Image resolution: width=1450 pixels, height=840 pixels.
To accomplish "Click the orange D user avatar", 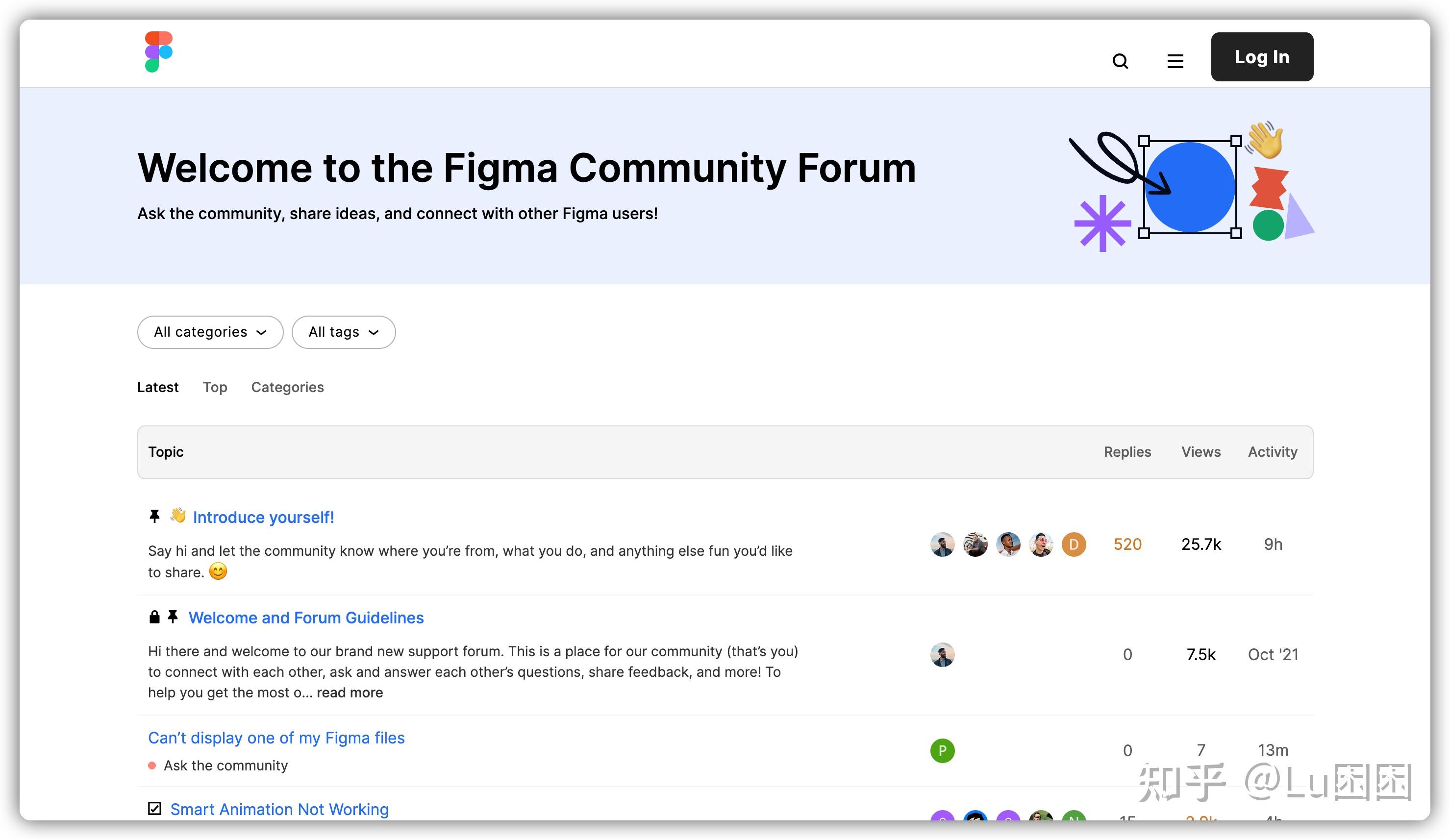I will point(1073,544).
